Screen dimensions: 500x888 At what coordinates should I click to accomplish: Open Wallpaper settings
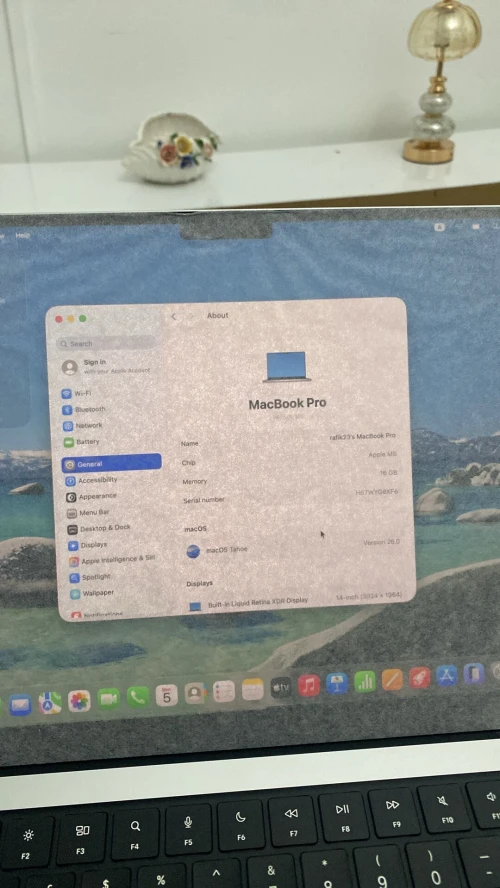point(92,593)
